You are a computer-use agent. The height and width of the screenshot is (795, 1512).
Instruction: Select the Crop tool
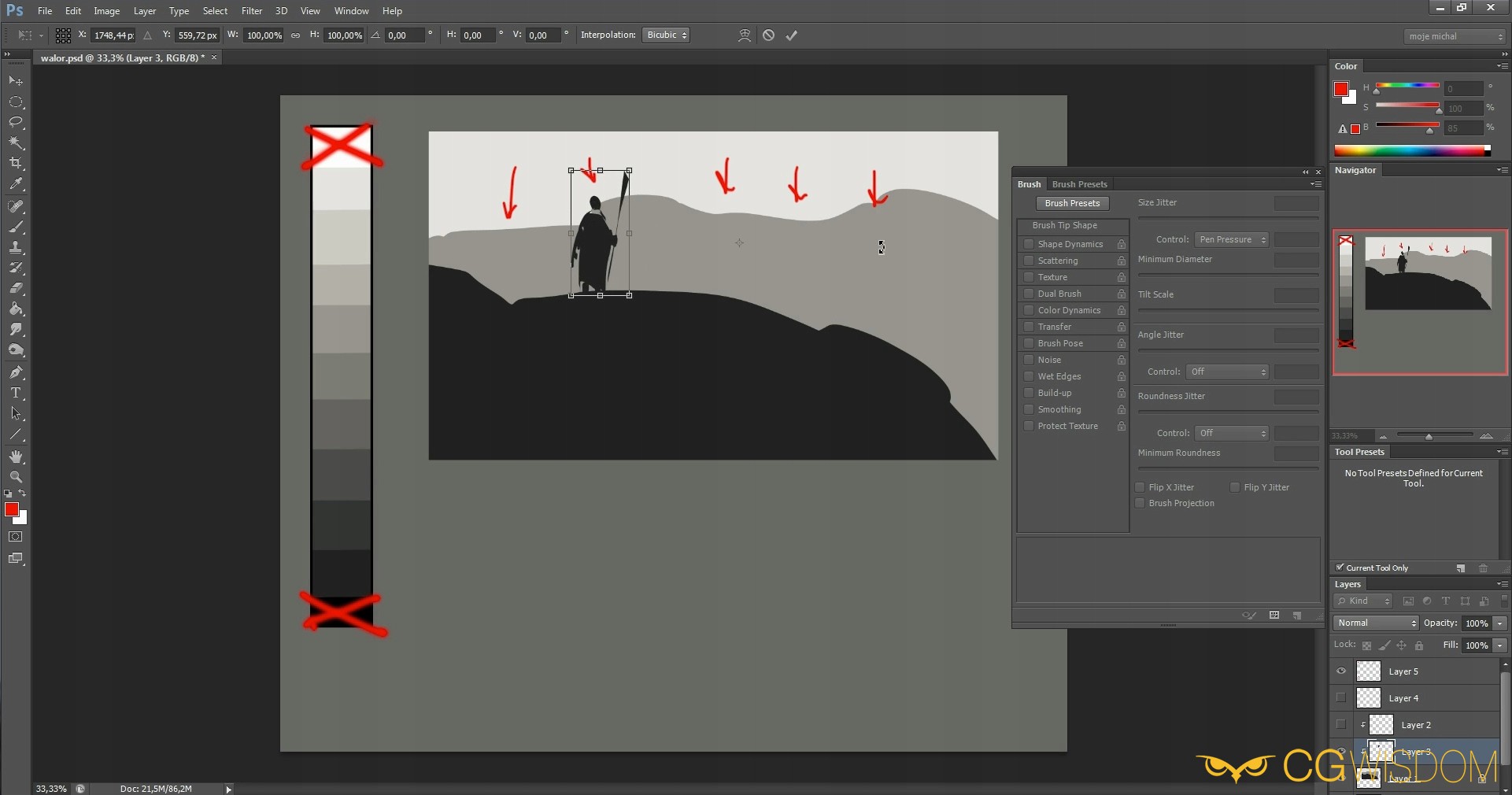click(16, 163)
